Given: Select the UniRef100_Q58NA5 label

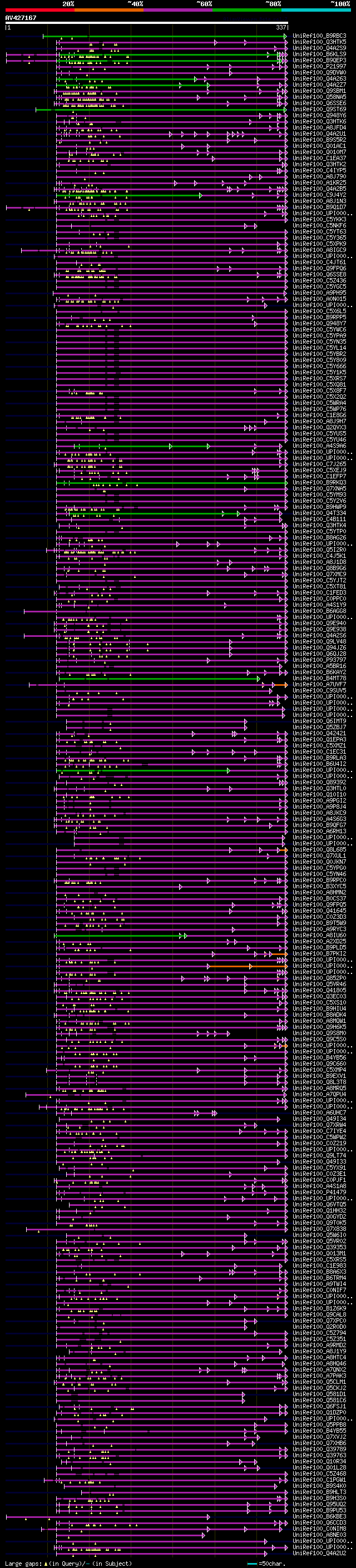Looking at the screenshot, I should pyautogui.click(x=319, y=97).
